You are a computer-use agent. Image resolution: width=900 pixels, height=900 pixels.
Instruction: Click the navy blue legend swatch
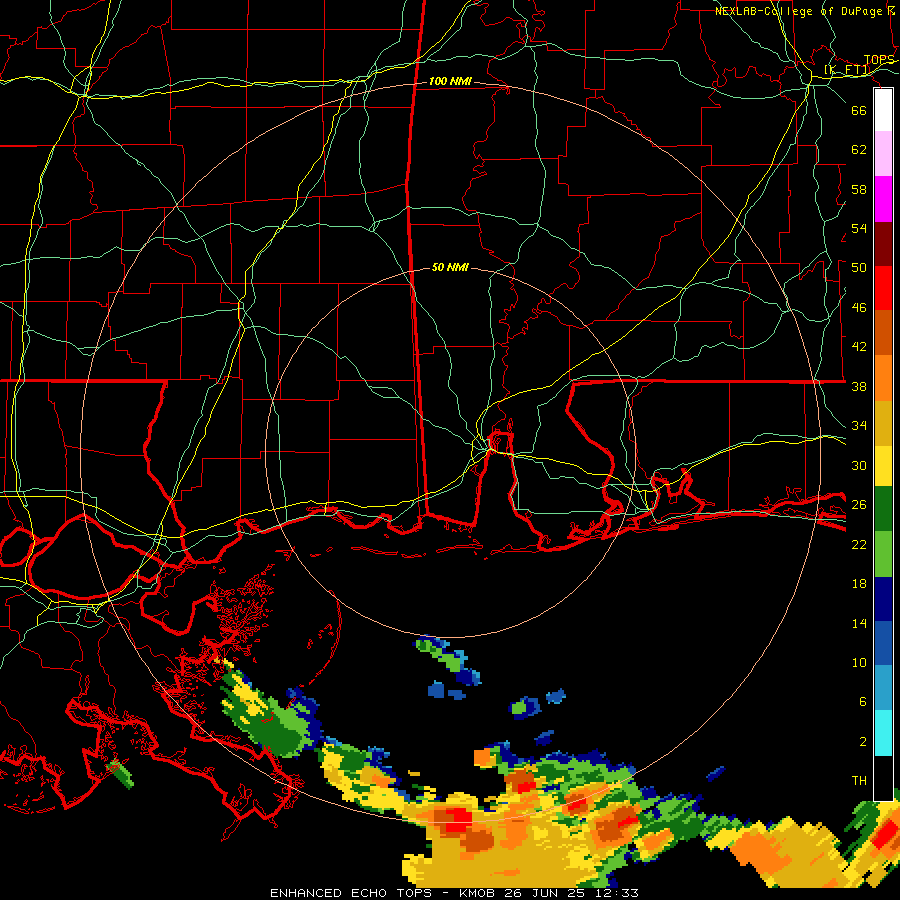pyautogui.click(x=883, y=599)
